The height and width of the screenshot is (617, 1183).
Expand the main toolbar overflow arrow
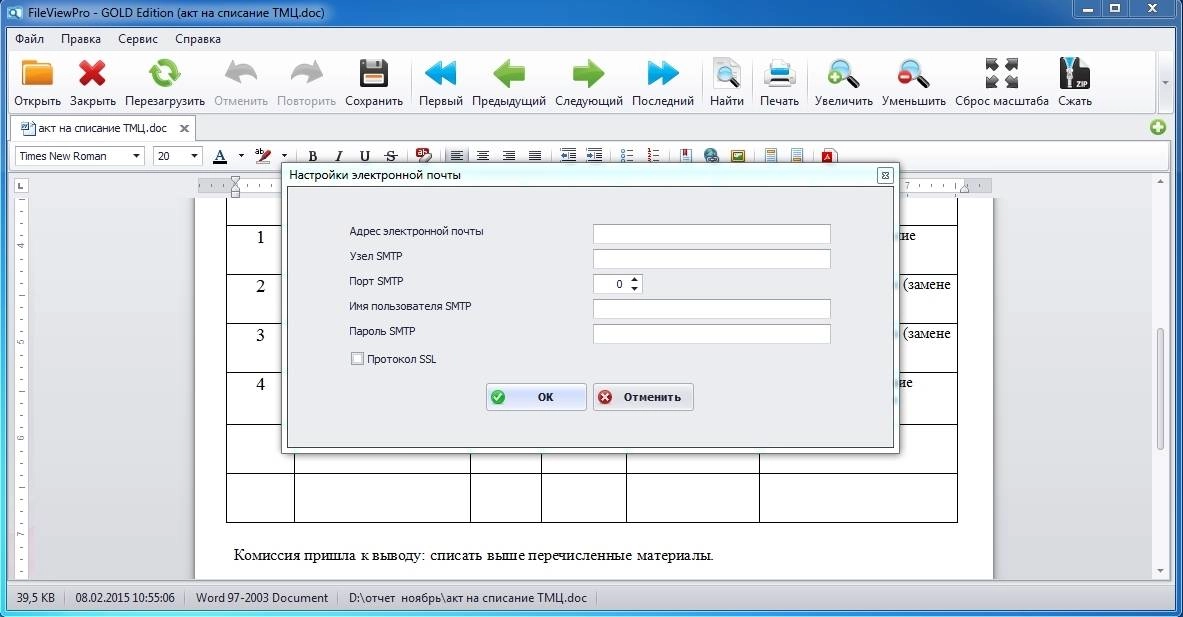[x=1165, y=82]
